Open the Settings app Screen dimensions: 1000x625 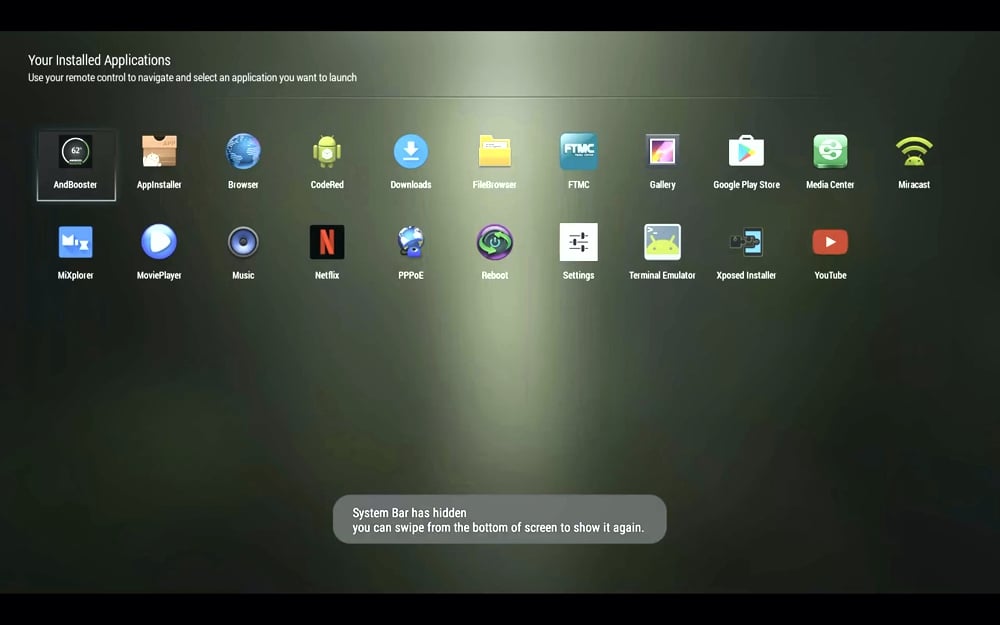(x=578, y=244)
